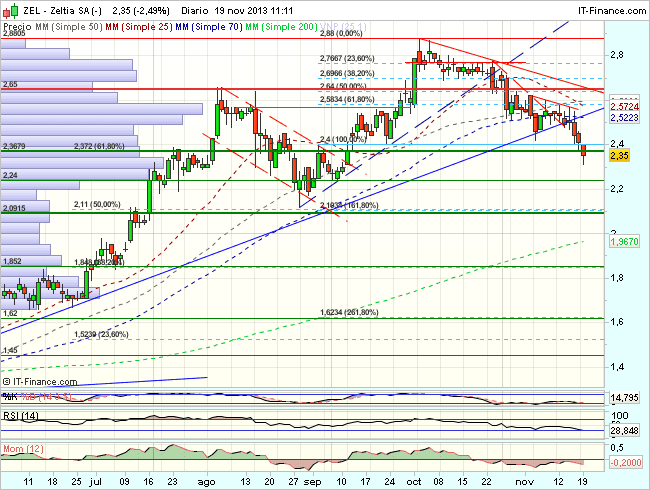
Task: Click the green 1,9670 MM200 price tag
Action: tap(624, 241)
